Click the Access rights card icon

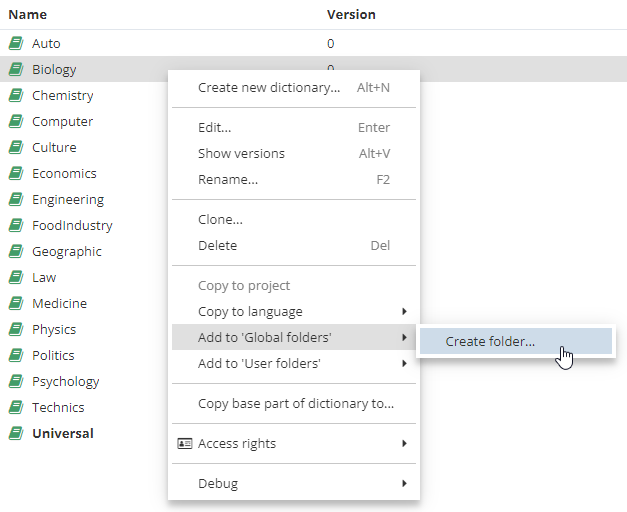pyautogui.click(x=184, y=444)
